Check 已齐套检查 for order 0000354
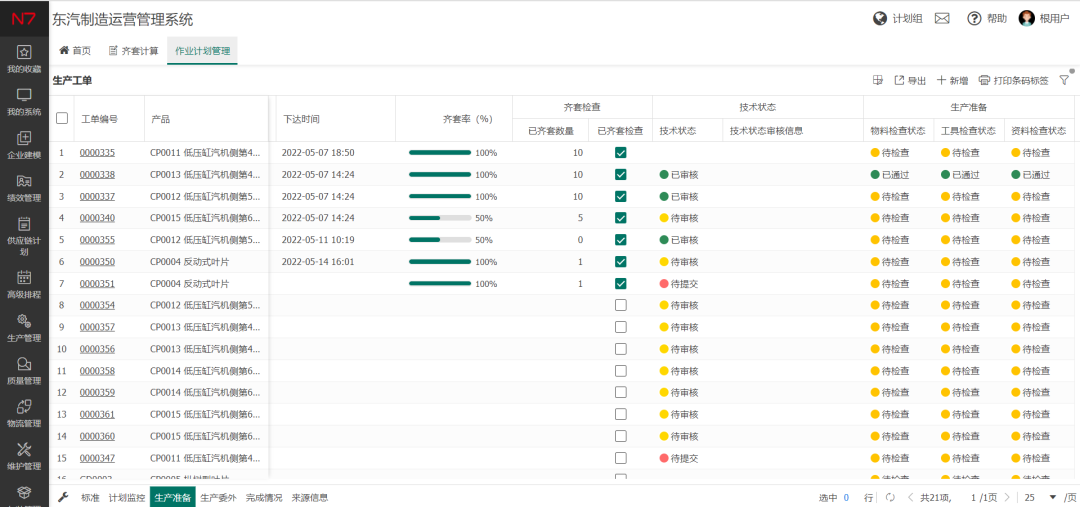 [x=621, y=305]
